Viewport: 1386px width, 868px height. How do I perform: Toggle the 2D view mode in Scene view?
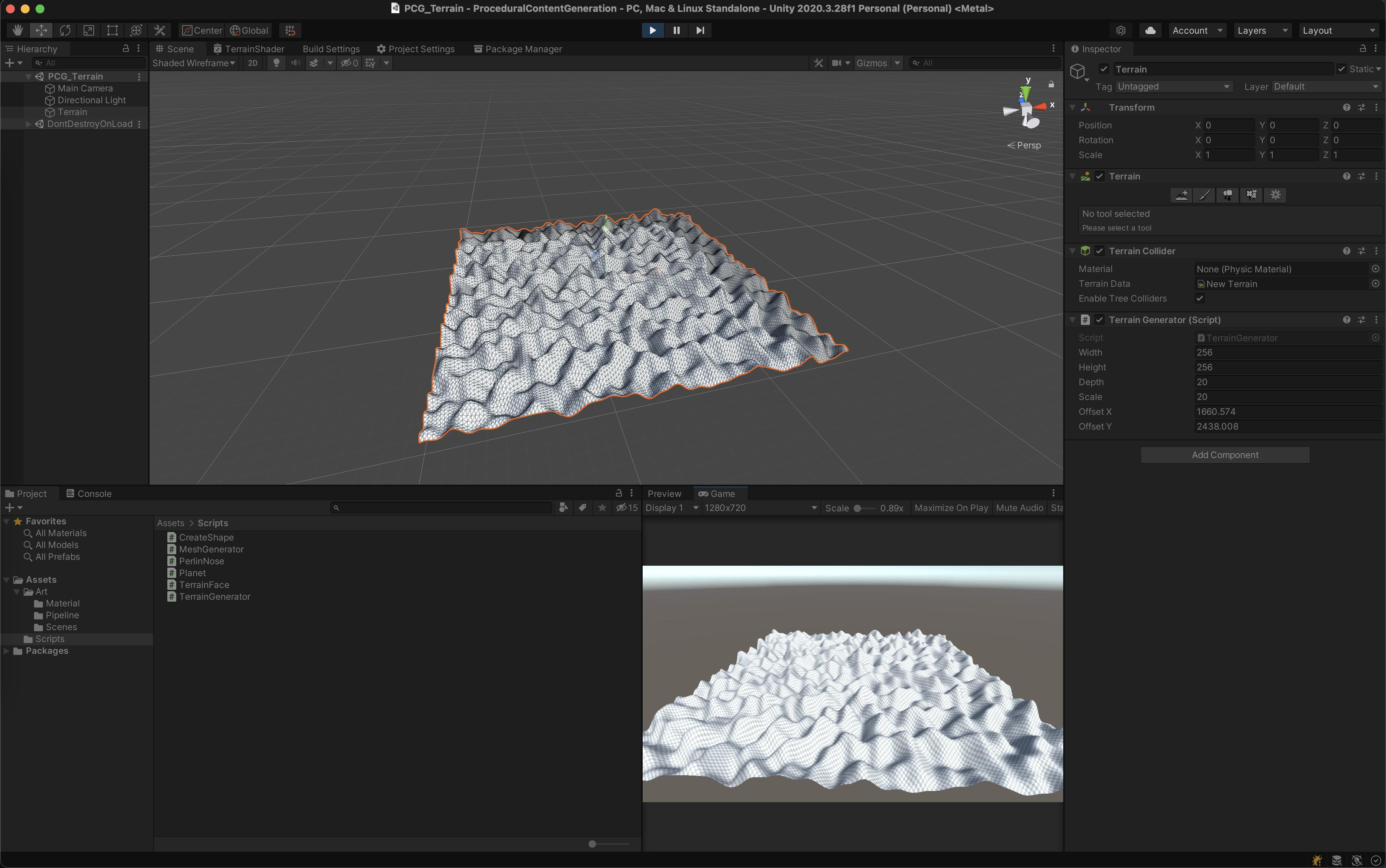point(252,63)
